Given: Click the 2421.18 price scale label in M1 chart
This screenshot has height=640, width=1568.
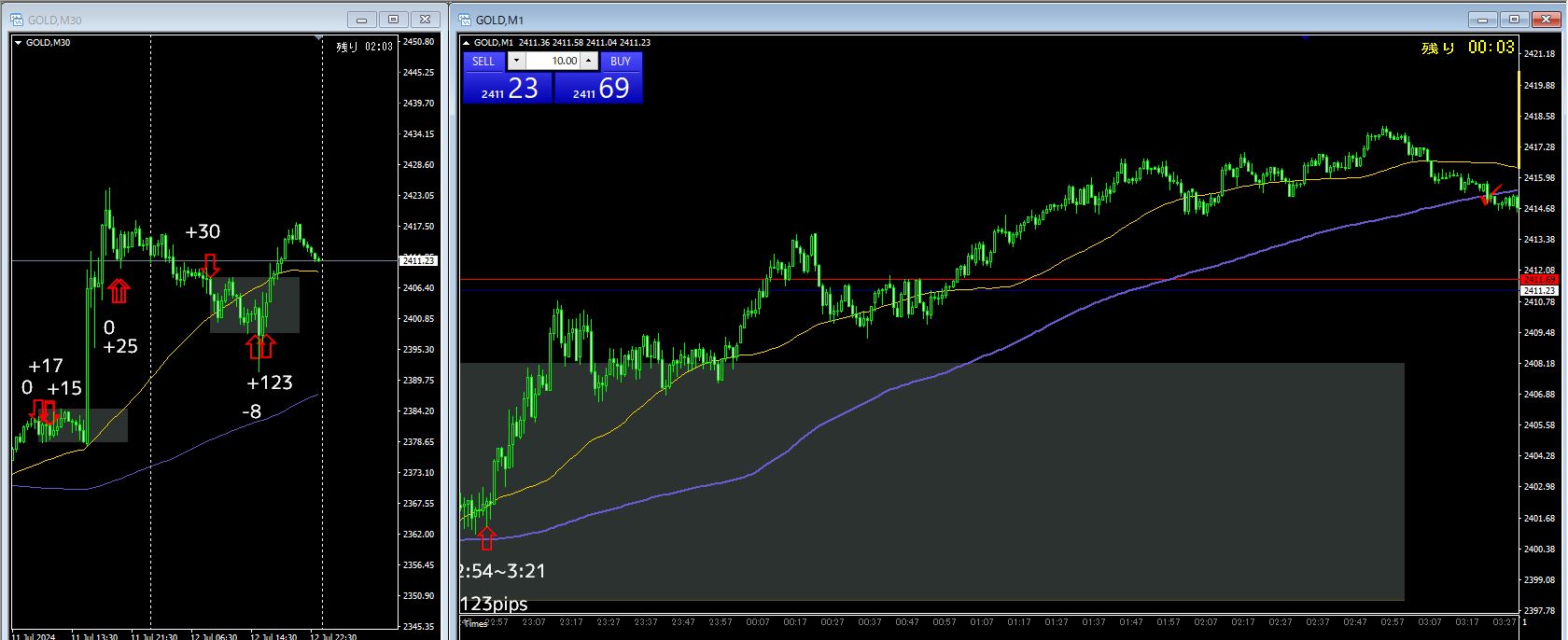Looking at the screenshot, I should coord(1539,54).
